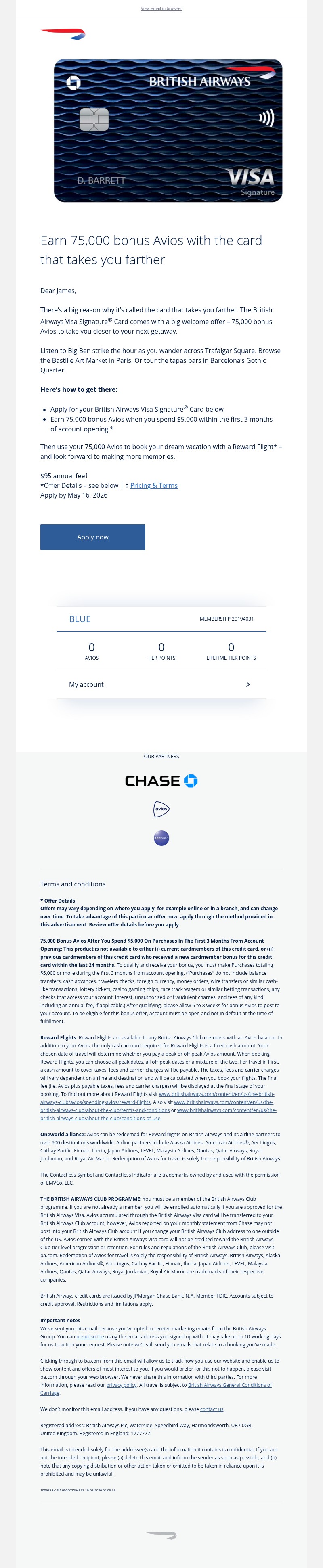Open the View email in browser link
Screen dimensions: 323x1568
point(161,9)
